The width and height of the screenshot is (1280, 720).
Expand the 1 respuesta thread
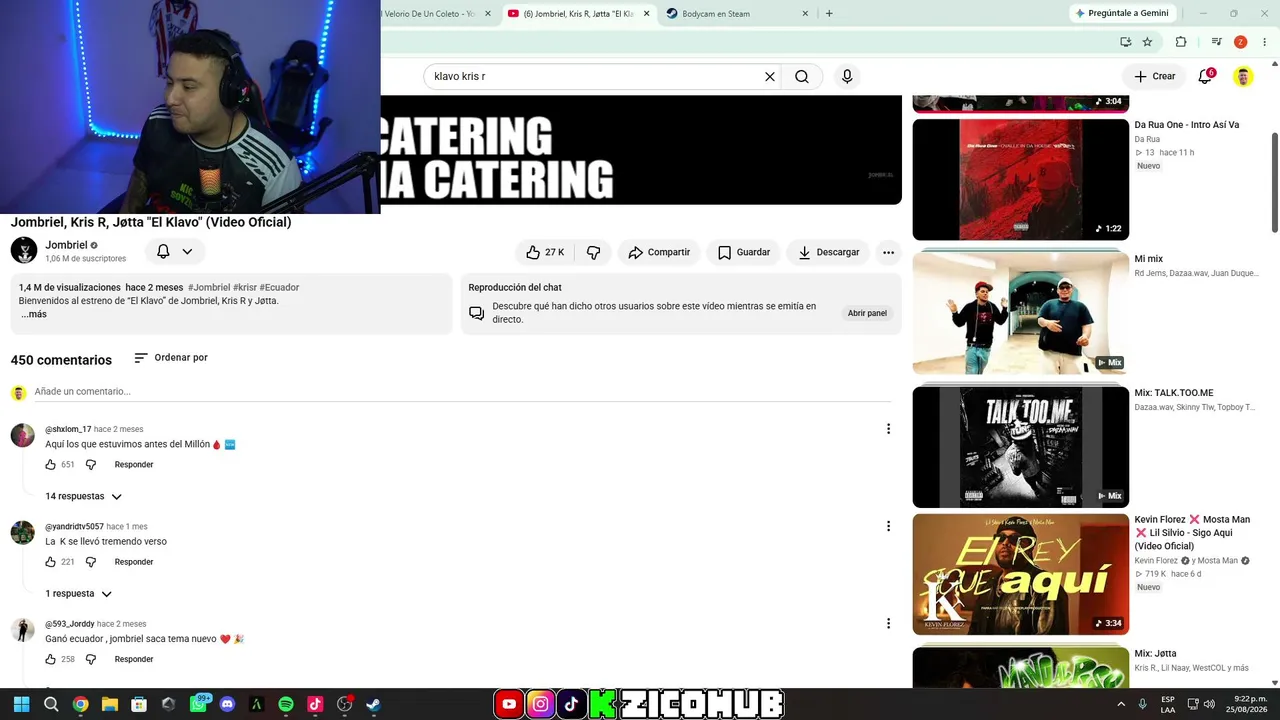click(x=78, y=594)
